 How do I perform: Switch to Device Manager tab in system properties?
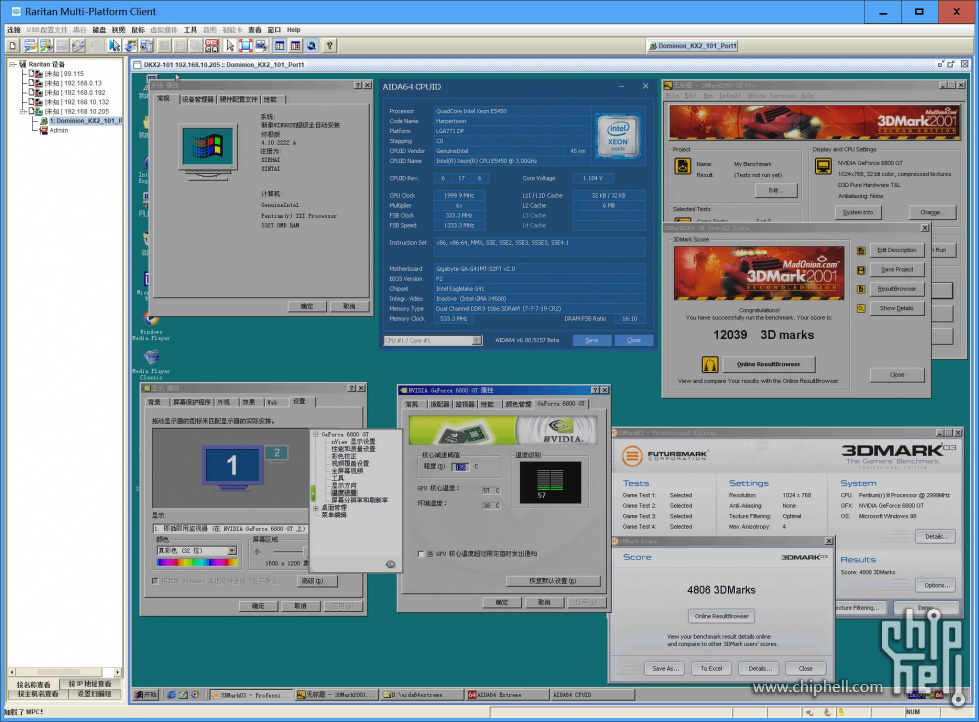pos(197,99)
